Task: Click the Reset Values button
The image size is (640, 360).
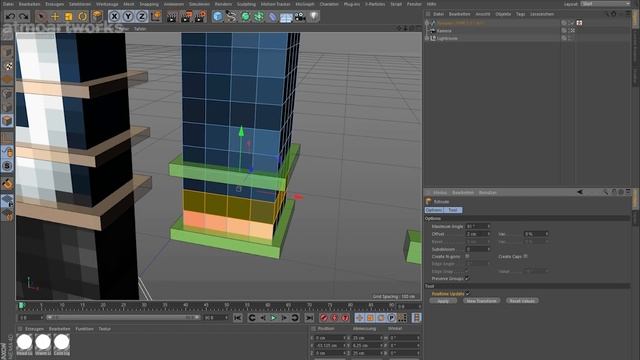Action: pyautogui.click(x=522, y=301)
